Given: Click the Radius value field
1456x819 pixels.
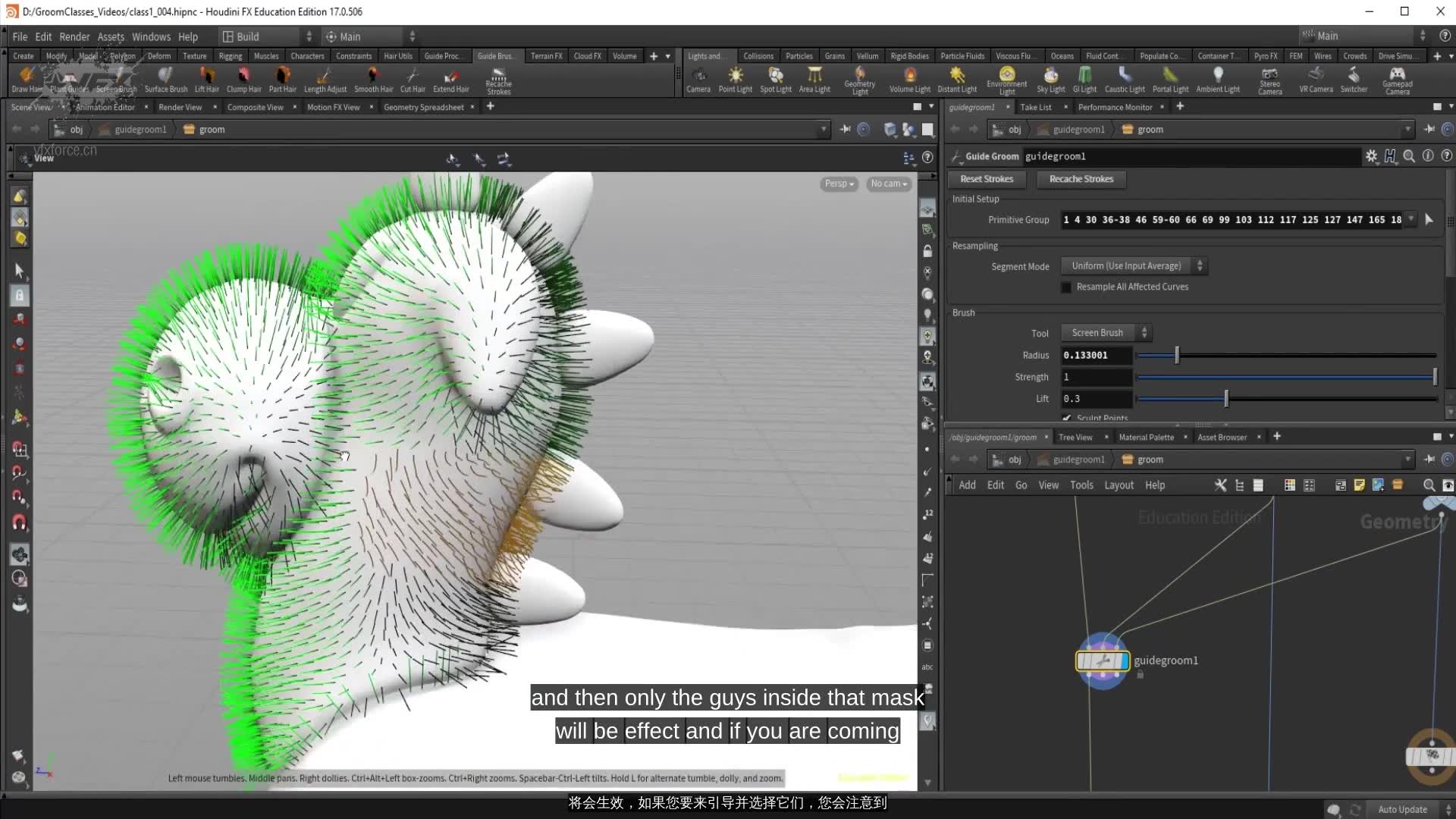Looking at the screenshot, I should pyautogui.click(x=1096, y=356).
